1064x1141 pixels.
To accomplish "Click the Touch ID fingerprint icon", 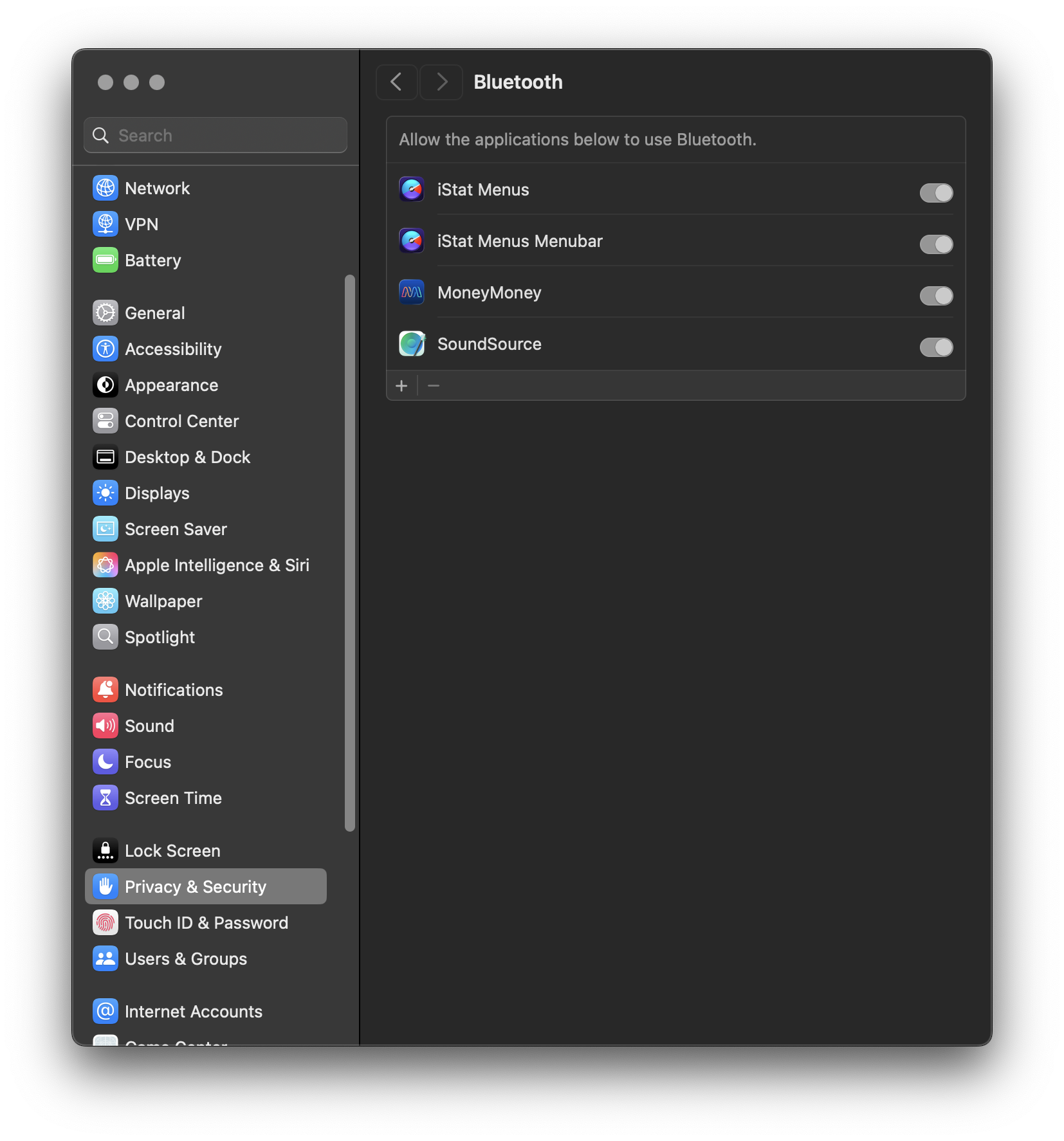I will 105,922.
